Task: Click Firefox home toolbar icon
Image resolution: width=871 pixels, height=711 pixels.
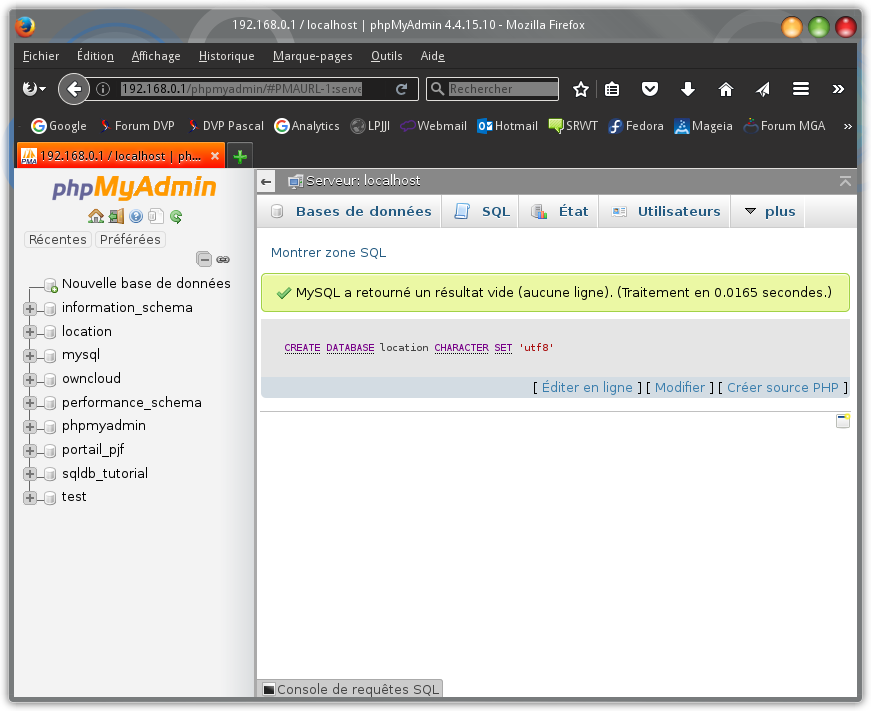Action: [x=726, y=89]
